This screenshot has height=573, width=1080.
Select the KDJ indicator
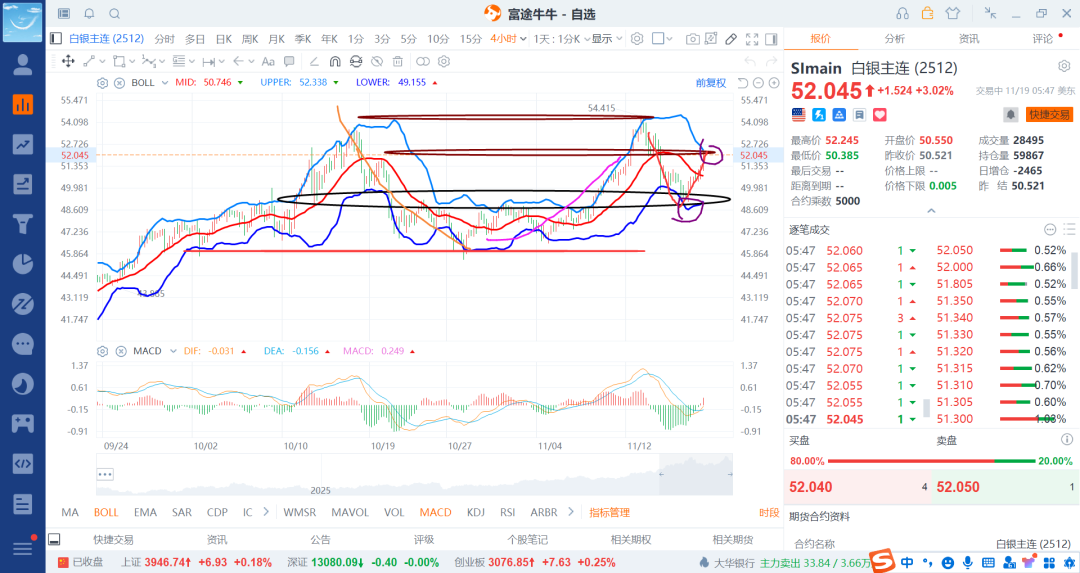pyautogui.click(x=475, y=512)
